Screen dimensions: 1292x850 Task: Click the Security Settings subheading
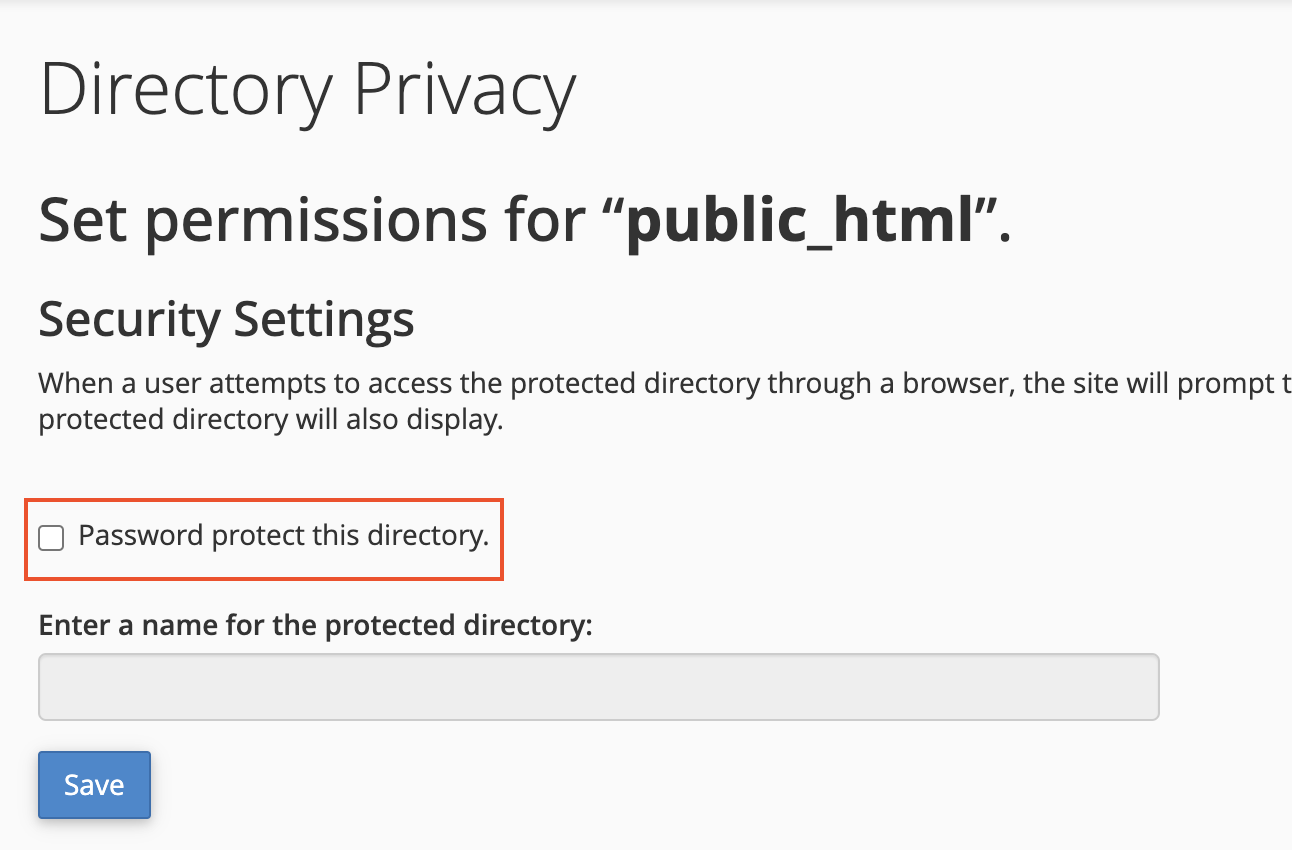[x=226, y=319]
